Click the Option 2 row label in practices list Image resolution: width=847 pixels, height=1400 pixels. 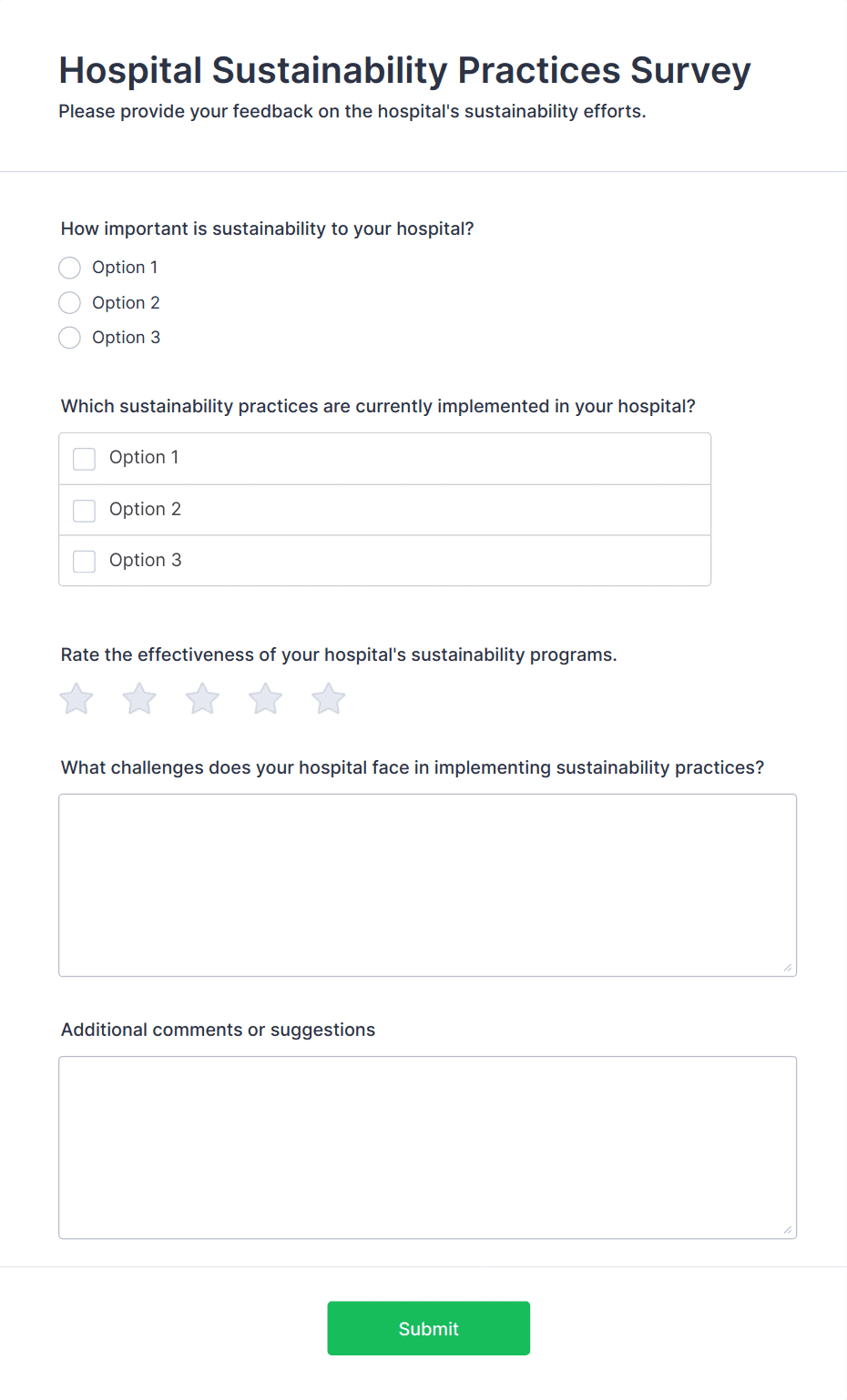pos(146,510)
